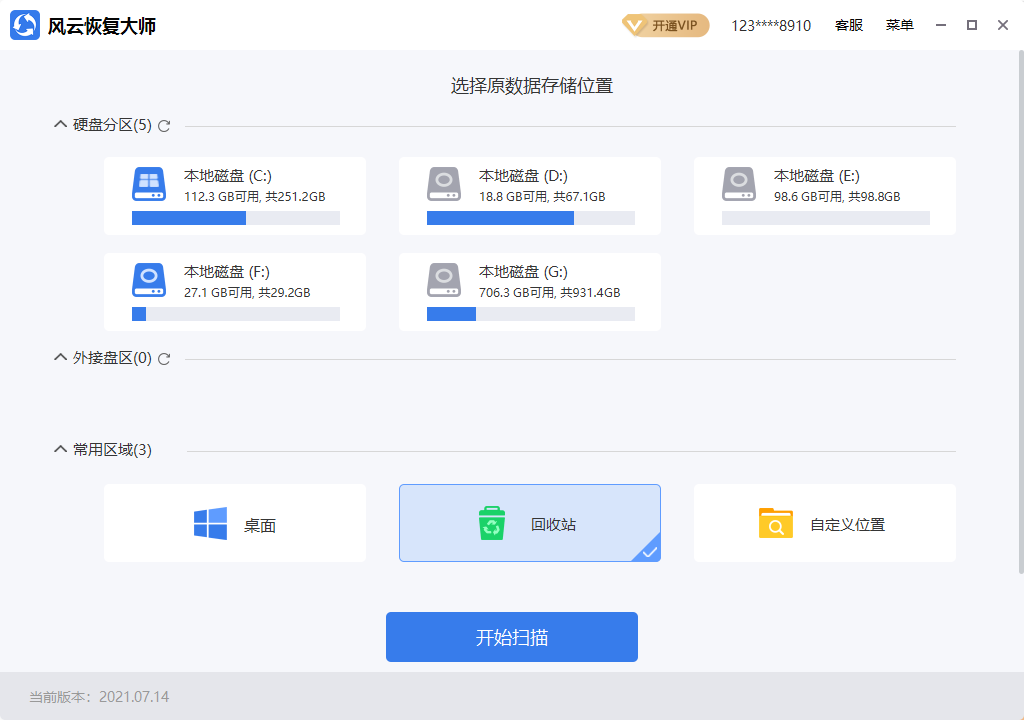
Task: Refresh the 硬盘分区 partition list
Action: tap(164, 125)
